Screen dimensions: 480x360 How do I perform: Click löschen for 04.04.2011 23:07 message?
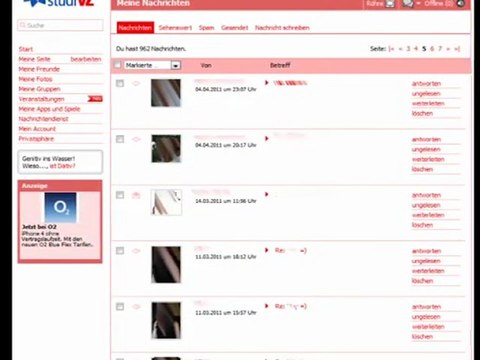coord(422,114)
